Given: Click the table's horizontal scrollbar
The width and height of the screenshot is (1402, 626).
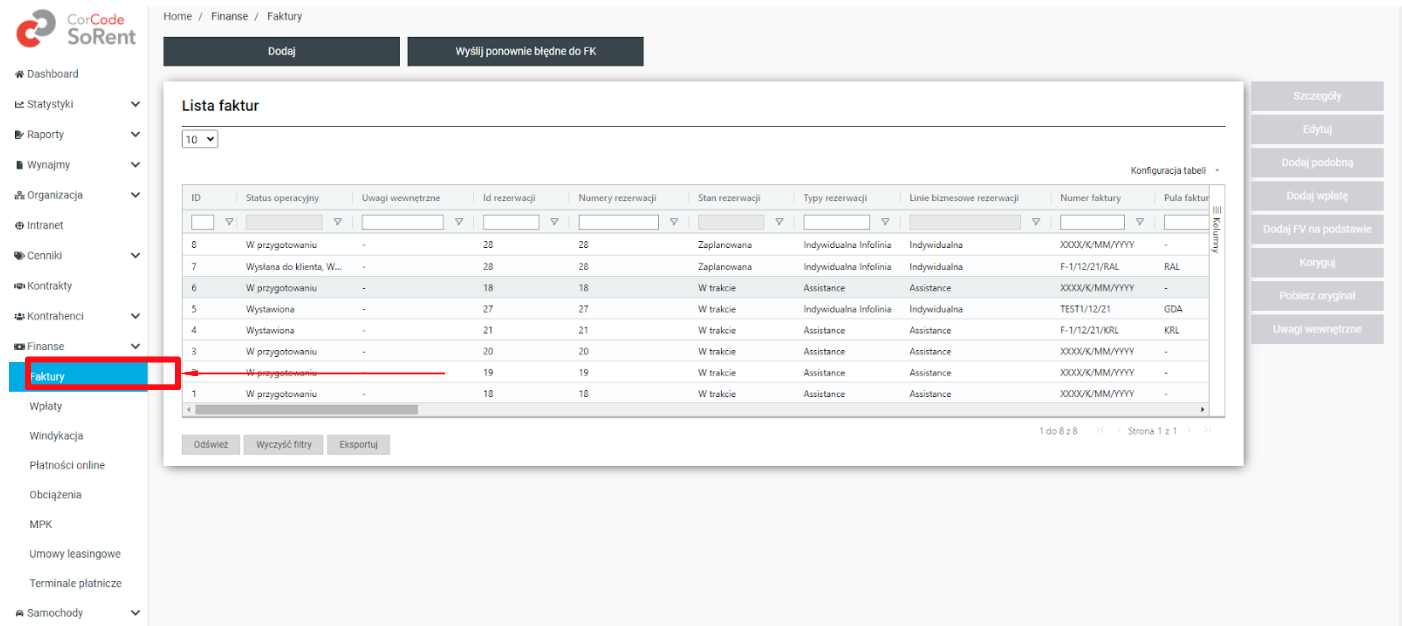Looking at the screenshot, I should [306, 409].
